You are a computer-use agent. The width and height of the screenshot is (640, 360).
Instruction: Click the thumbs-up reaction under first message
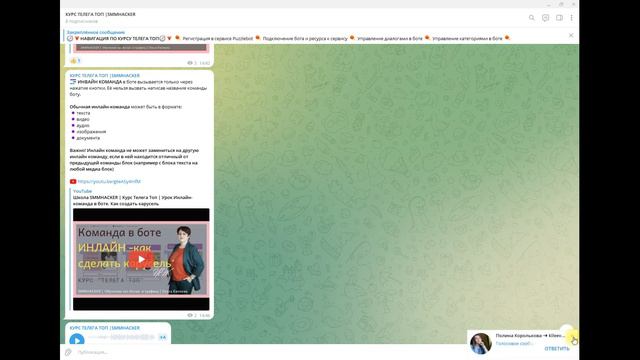75,60
